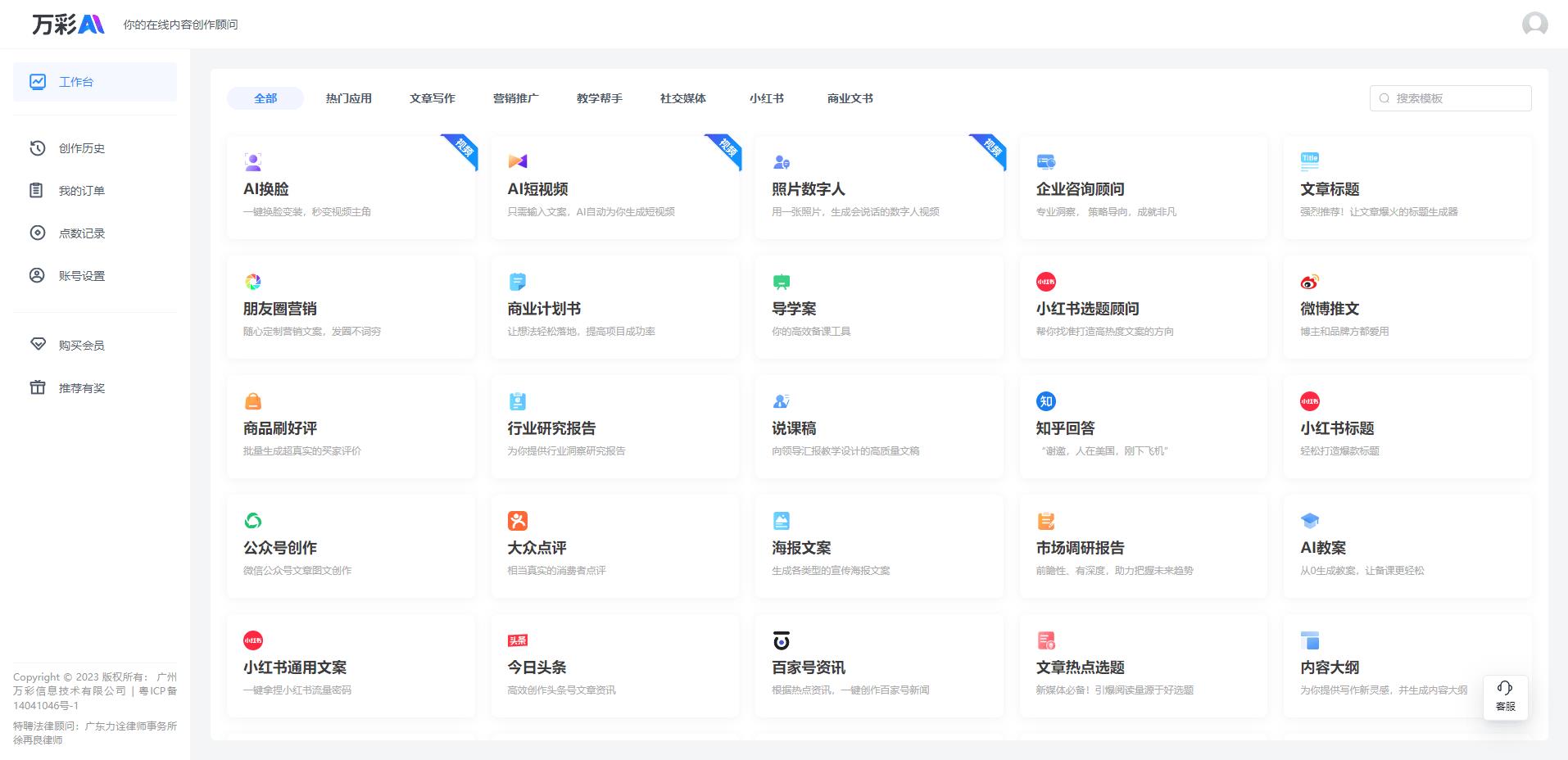Click the 微博推文 Weibo logo icon
Viewport: 1568px width, 760px height.
point(1309,282)
